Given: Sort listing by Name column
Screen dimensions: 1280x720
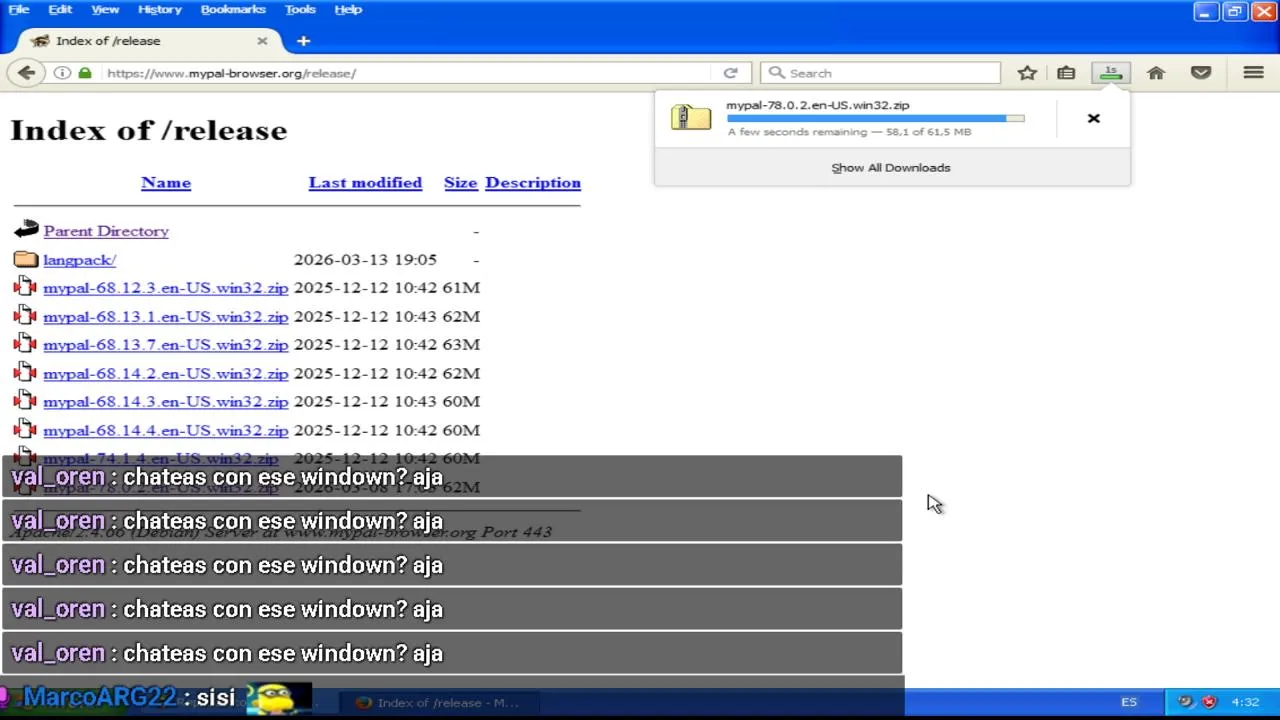Looking at the screenshot, I should (x=166, y=182).
